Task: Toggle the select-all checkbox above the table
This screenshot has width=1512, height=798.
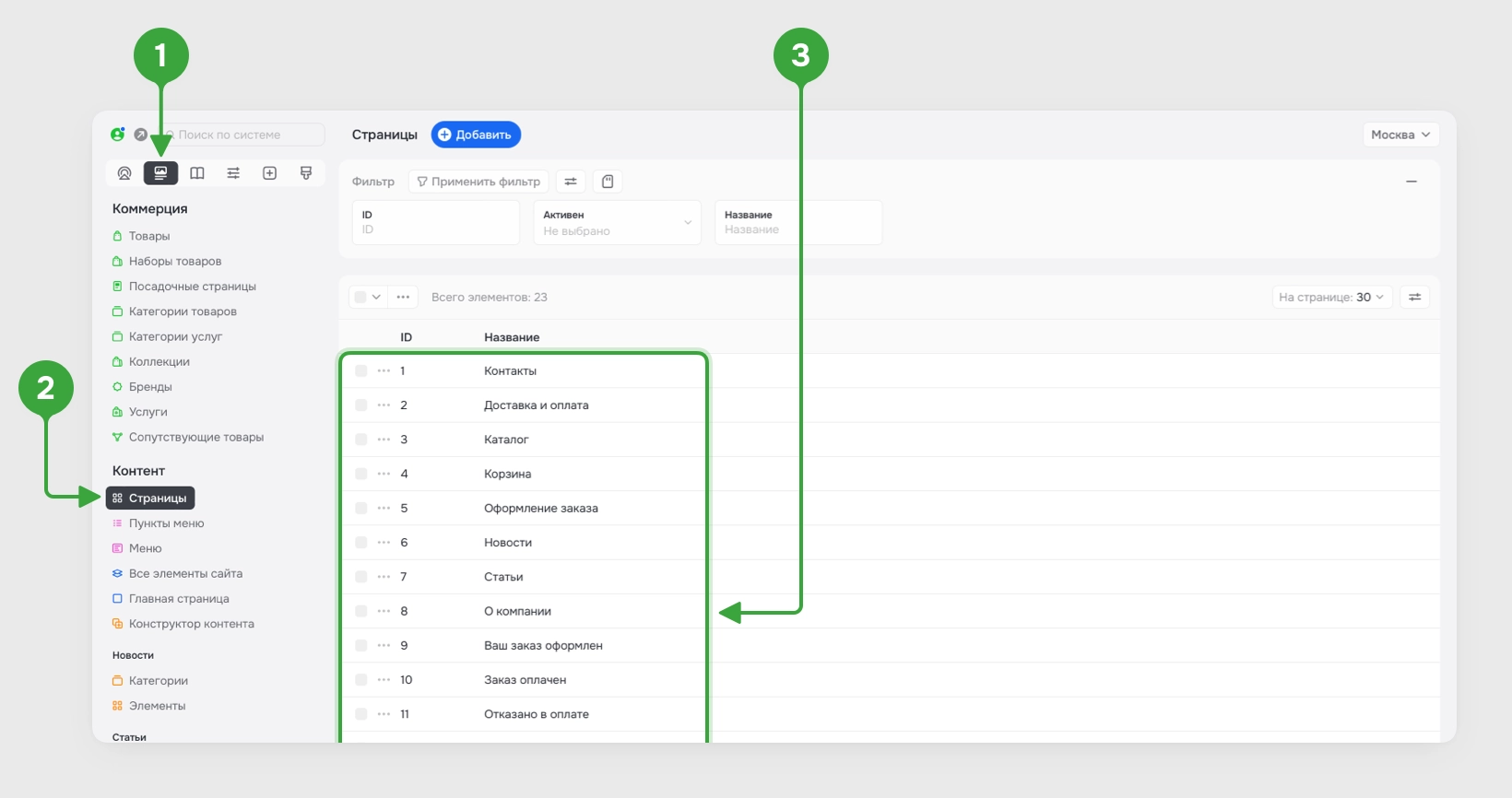Action: pos(360,297)
